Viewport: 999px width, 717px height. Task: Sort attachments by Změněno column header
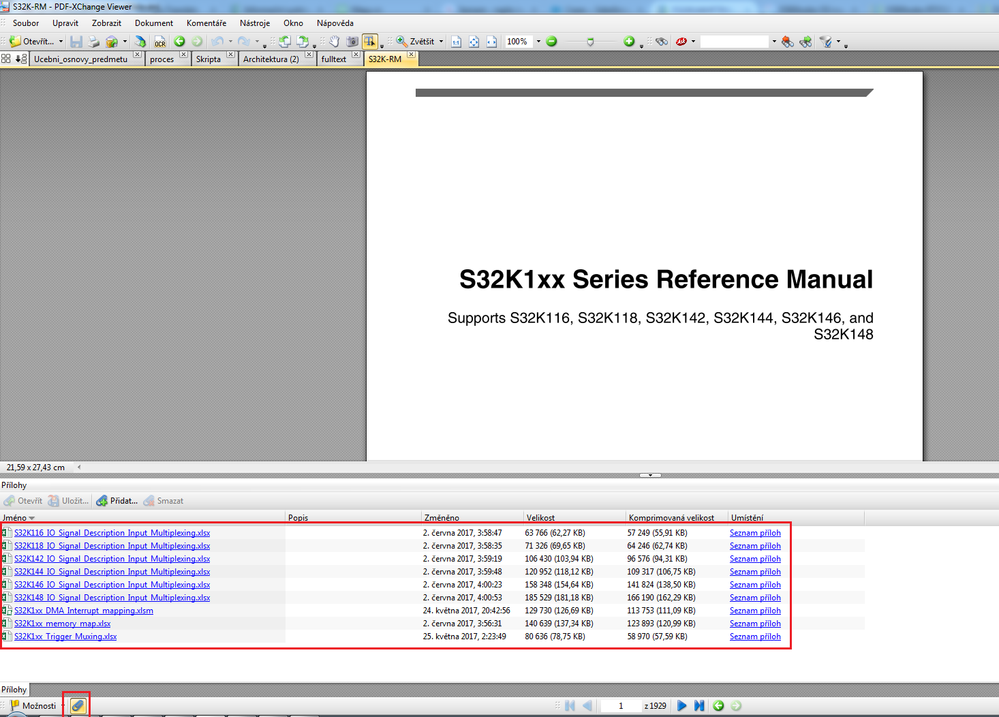472,518
